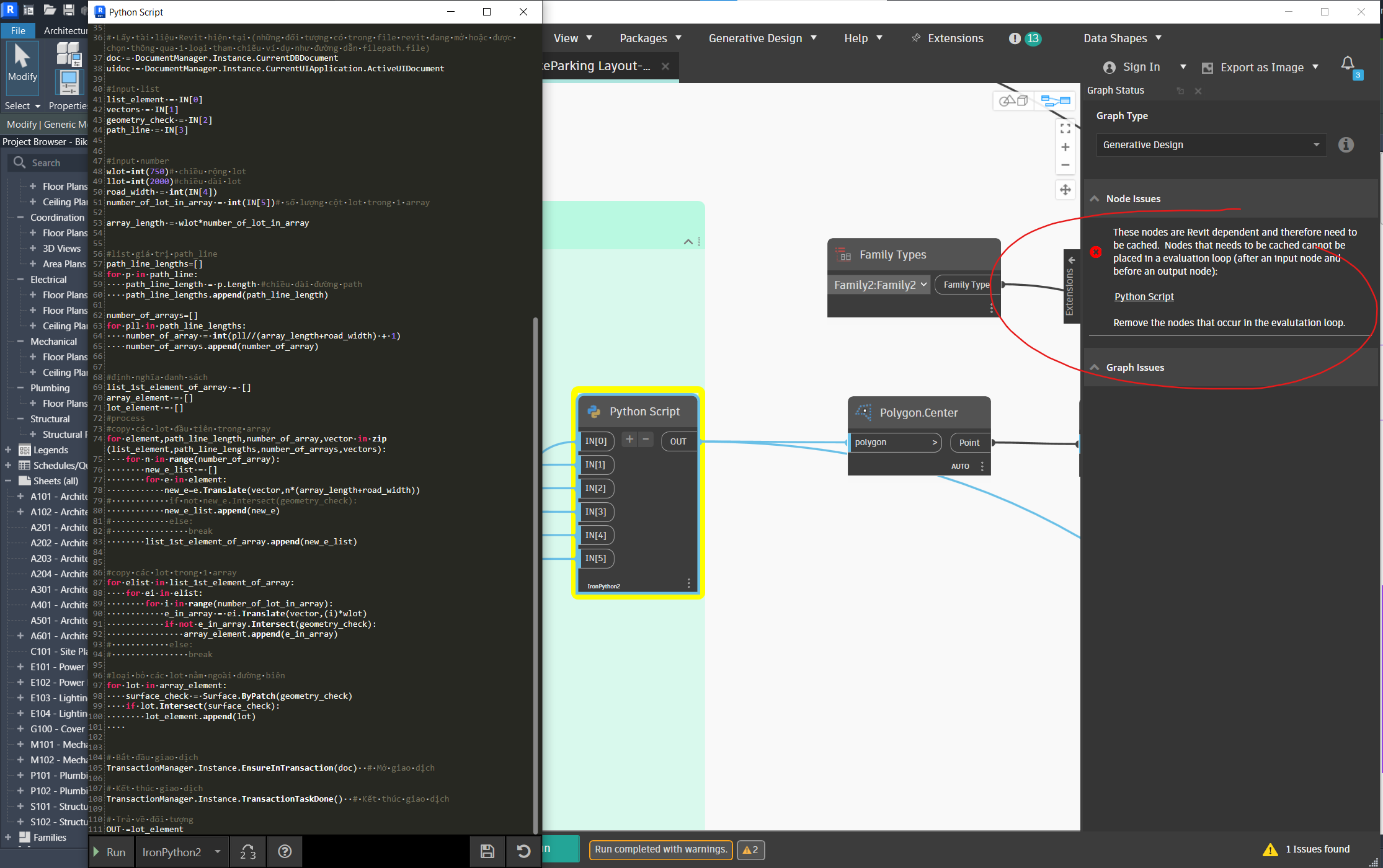Open the Packages menu

(x=650, y=38)
